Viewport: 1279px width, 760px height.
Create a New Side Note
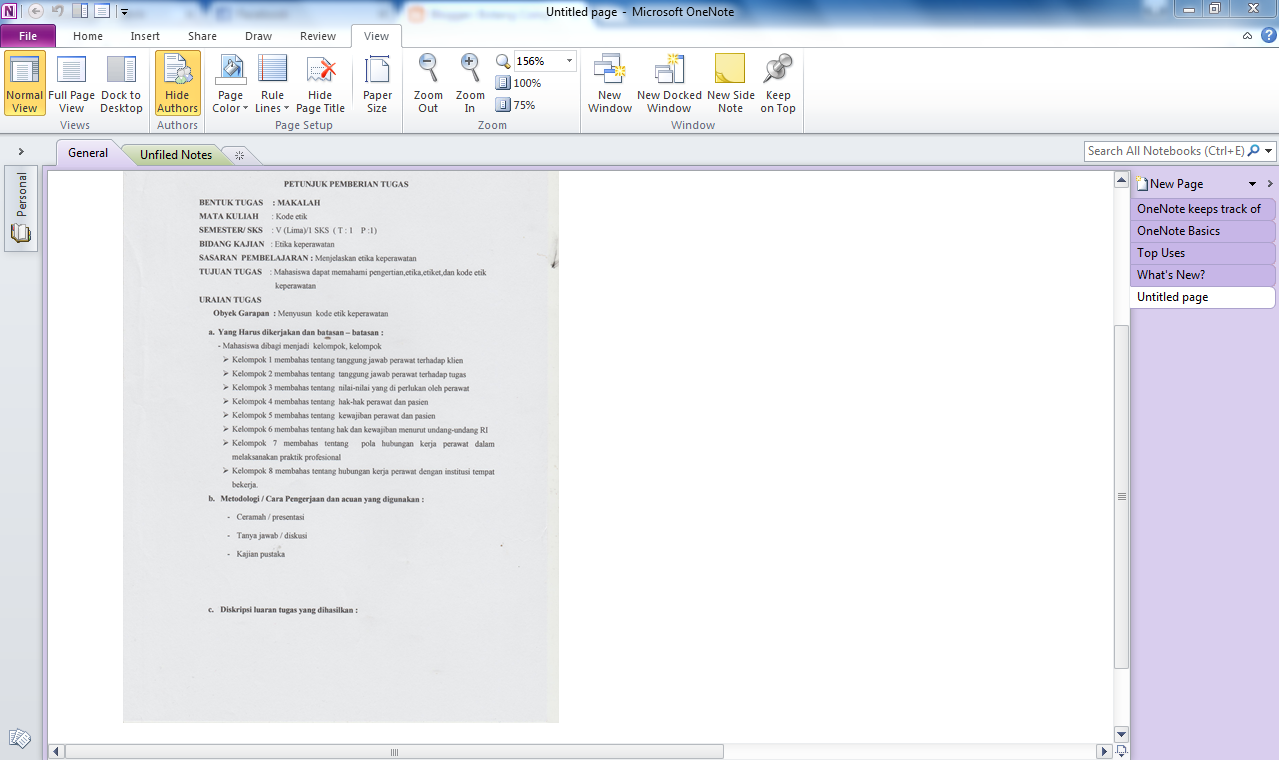(x=731, y=85)
